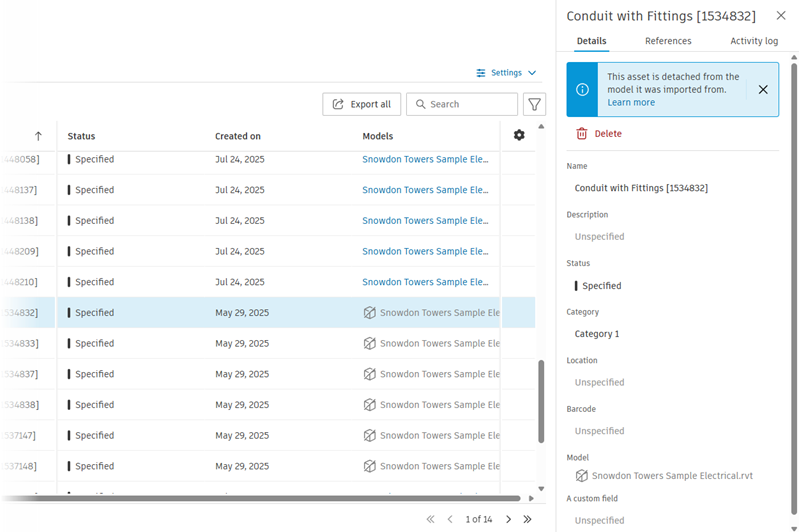The width and height of the screenshot is (800, 532).
Task: Open table column settings gear
Action: (x=518, y=135)
